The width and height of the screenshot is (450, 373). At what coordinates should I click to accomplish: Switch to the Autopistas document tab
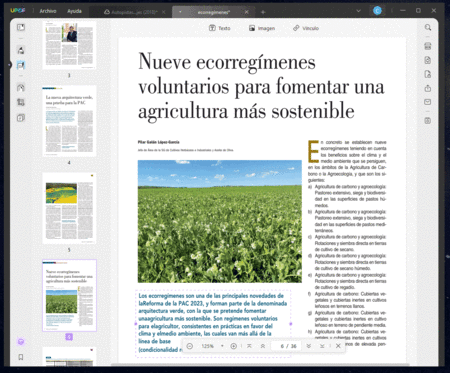(x=130, y=12)
